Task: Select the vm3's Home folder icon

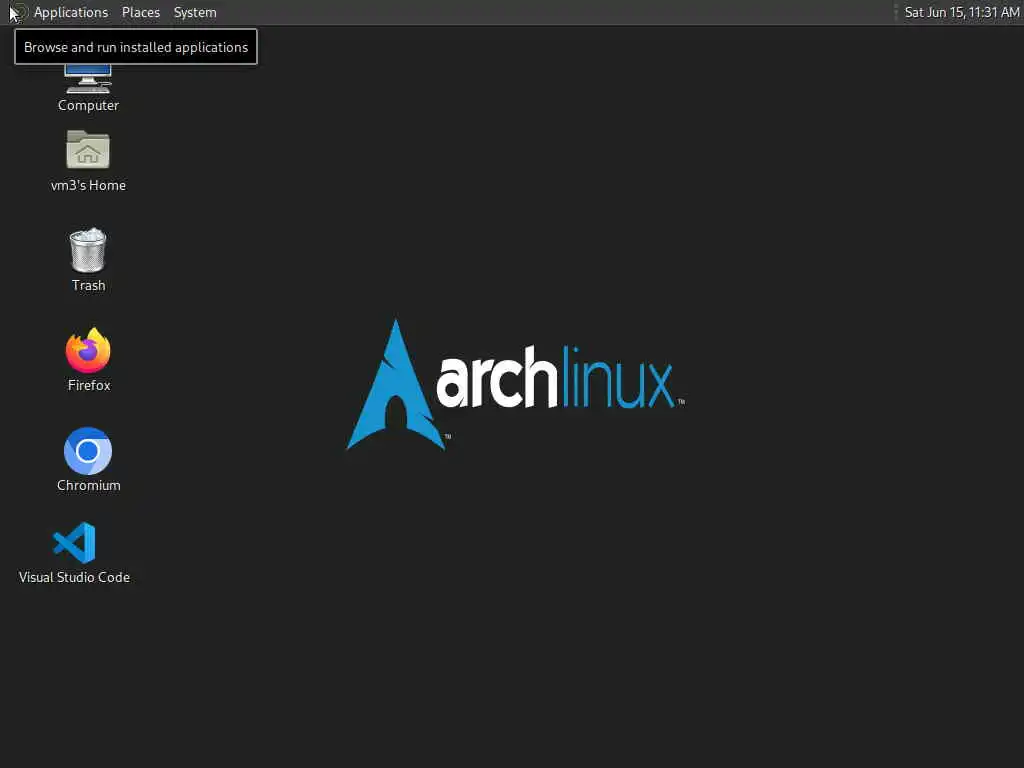Action: click(88, 150)
